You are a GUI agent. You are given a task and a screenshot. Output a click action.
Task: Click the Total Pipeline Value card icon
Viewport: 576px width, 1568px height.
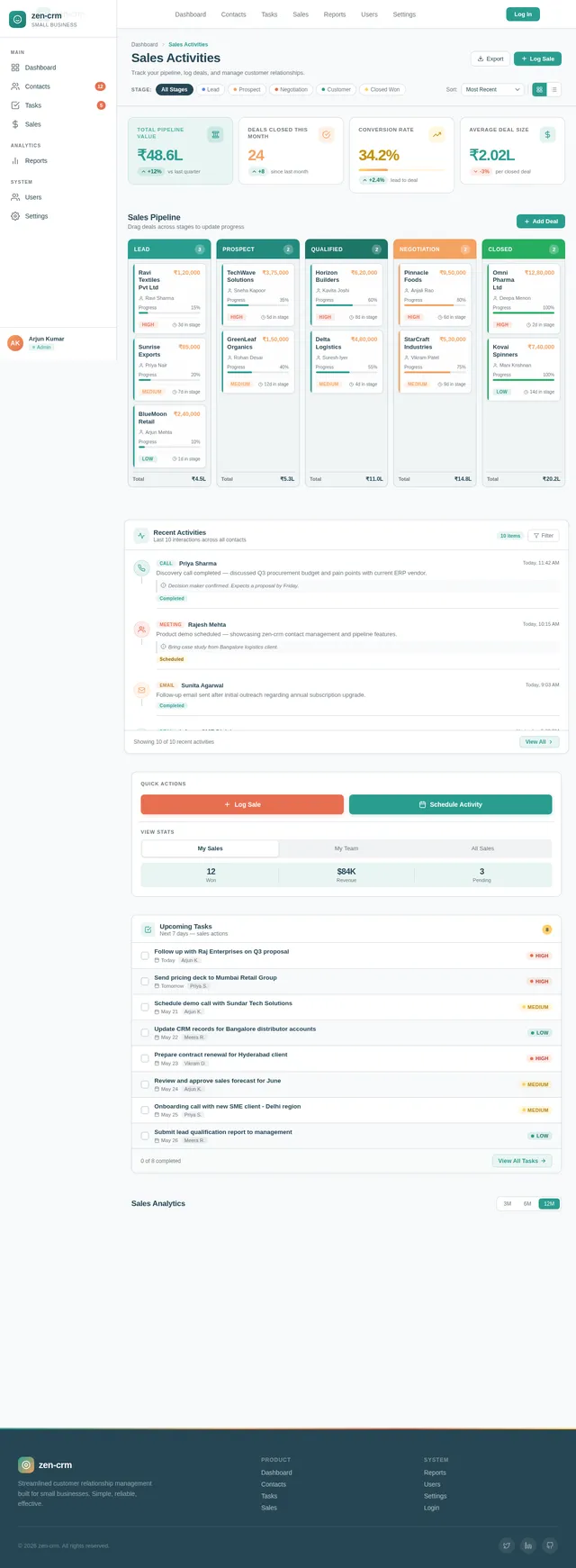click(215, 134)
